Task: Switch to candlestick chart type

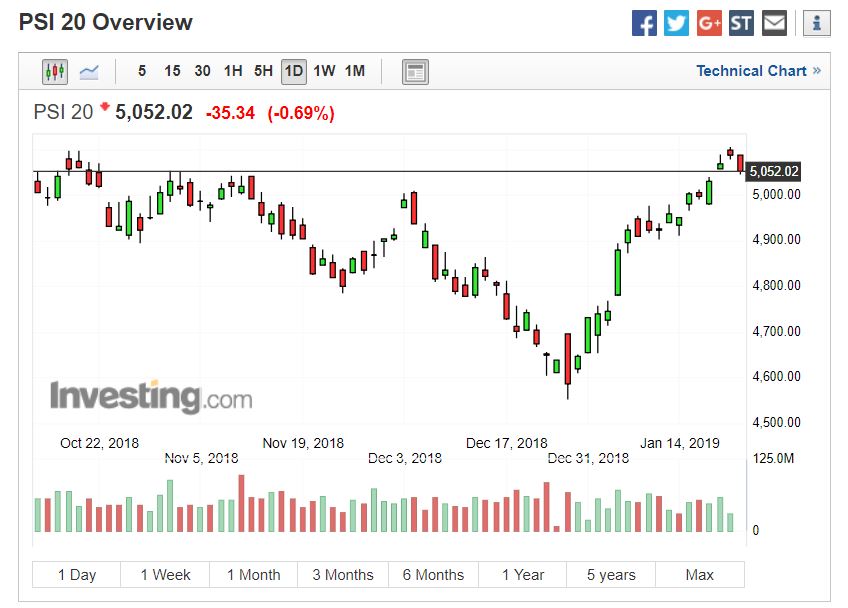Action: pos(55,71)
